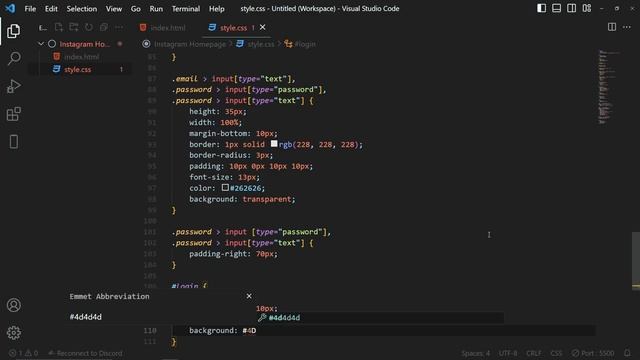640x360 pixels.
Task: Place cursor on the background: #4D line
Action: pos(384,330)
